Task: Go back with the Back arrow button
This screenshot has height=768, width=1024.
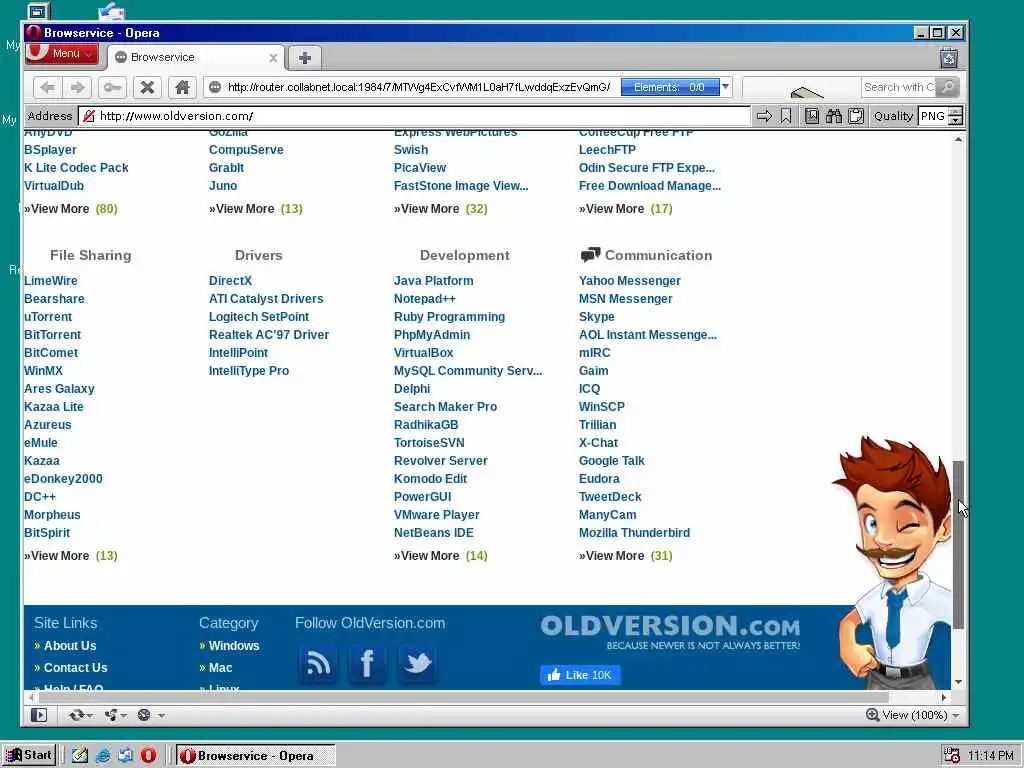Action: tap(47, 87)
